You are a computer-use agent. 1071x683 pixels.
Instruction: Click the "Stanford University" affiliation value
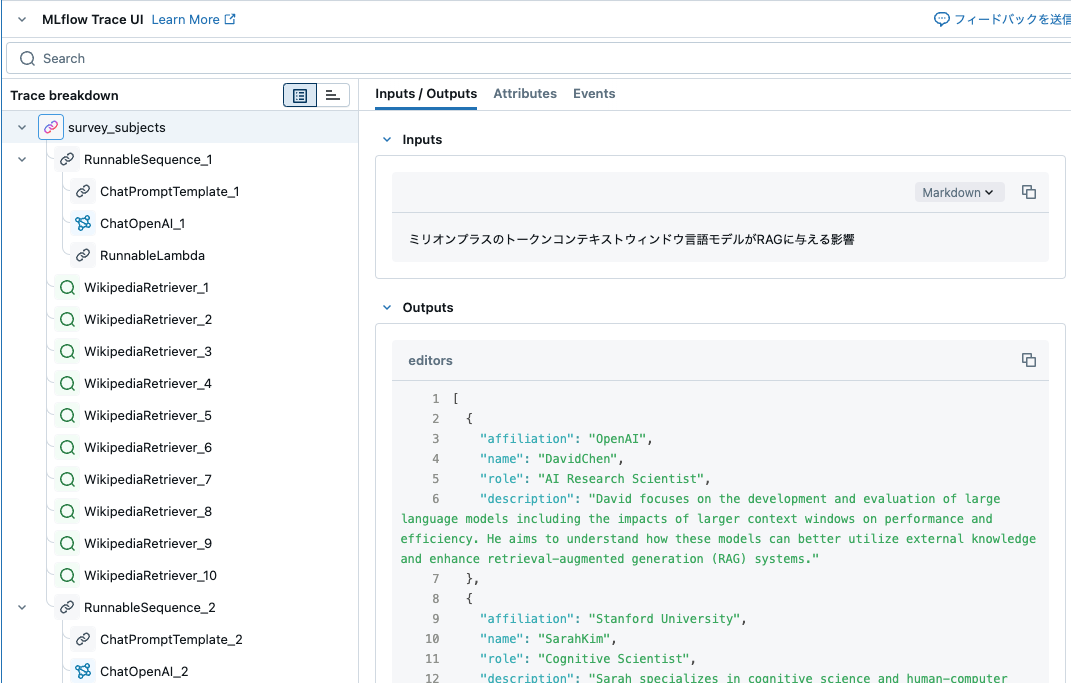point(664,619)
